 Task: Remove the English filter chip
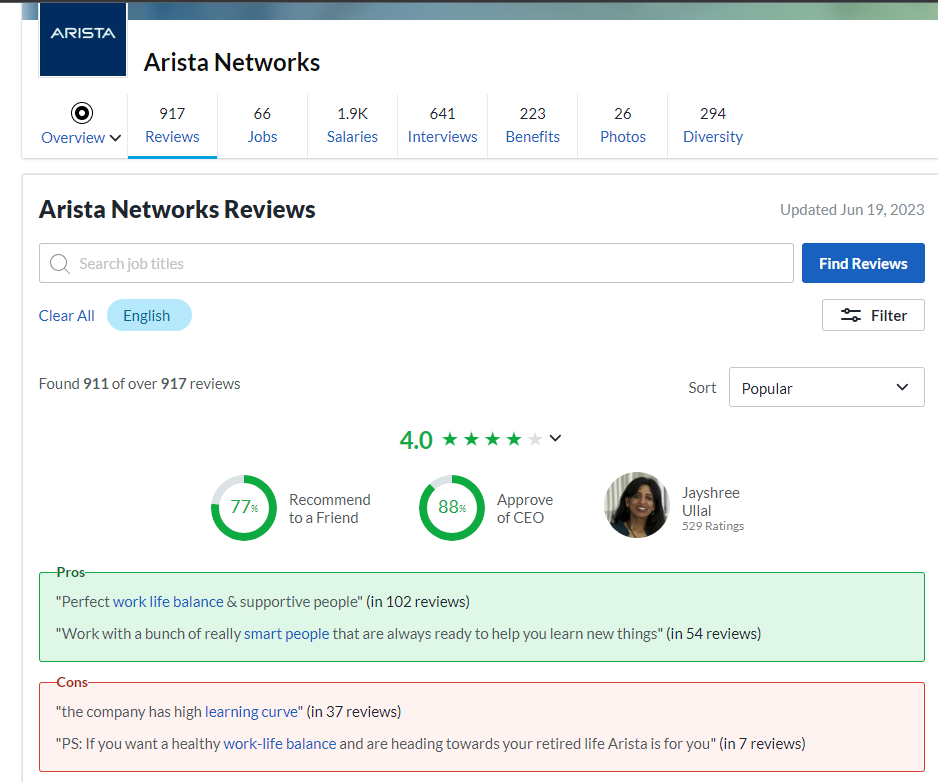coord(149,315)
